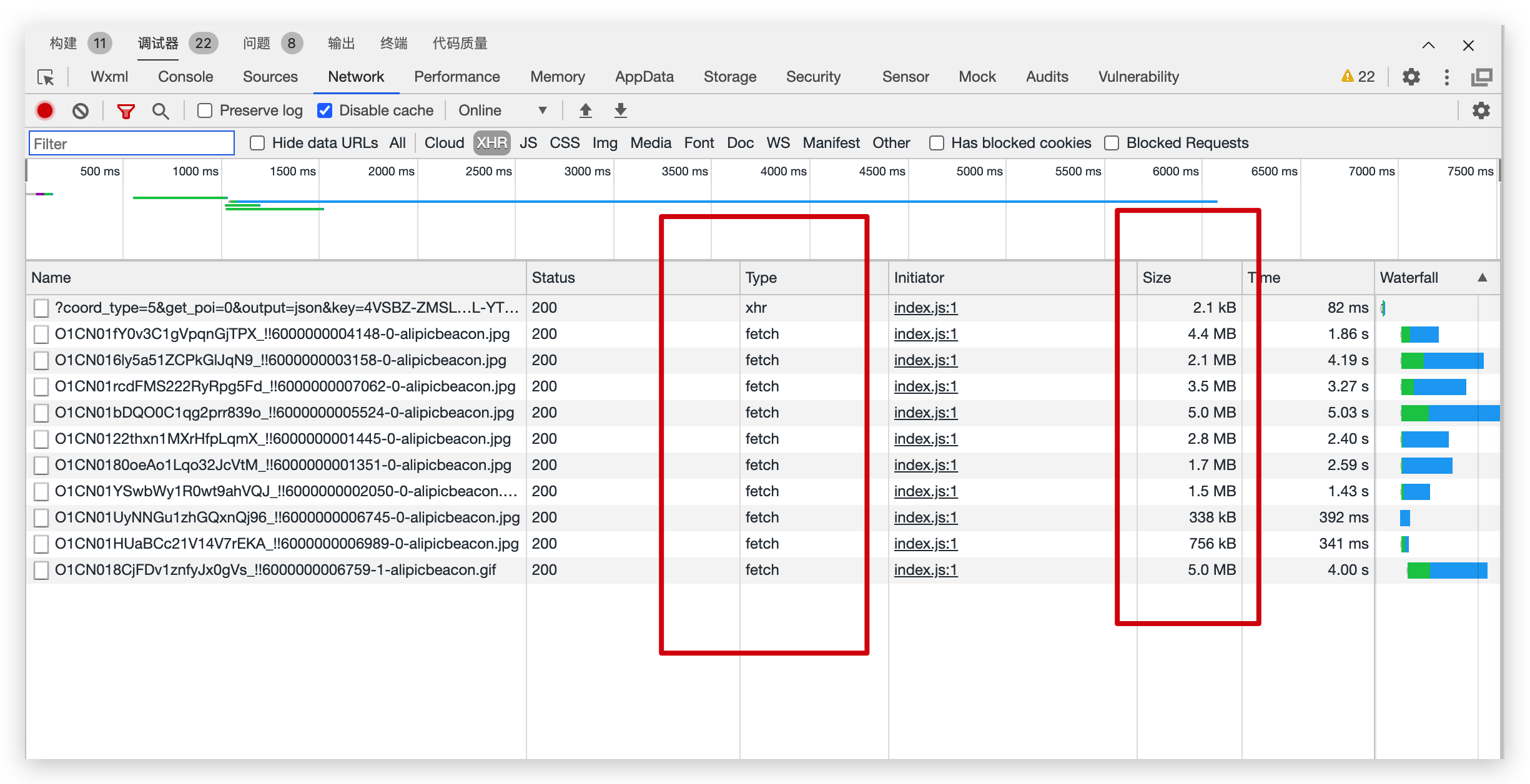Select the Img filter type button

[x=605, y=143]
